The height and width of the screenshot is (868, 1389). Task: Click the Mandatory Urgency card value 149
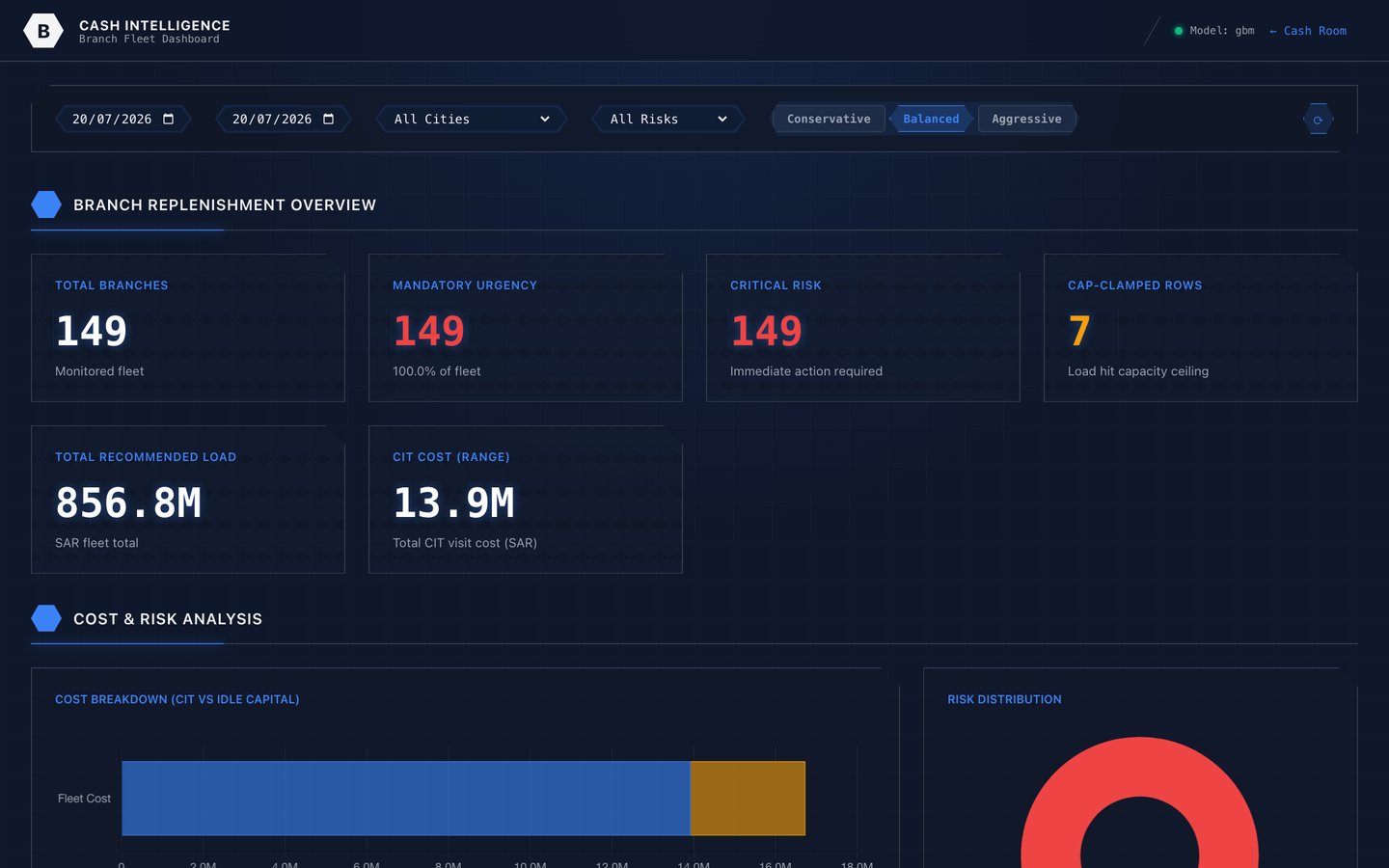pyautogui.click(x=428, y=331)
